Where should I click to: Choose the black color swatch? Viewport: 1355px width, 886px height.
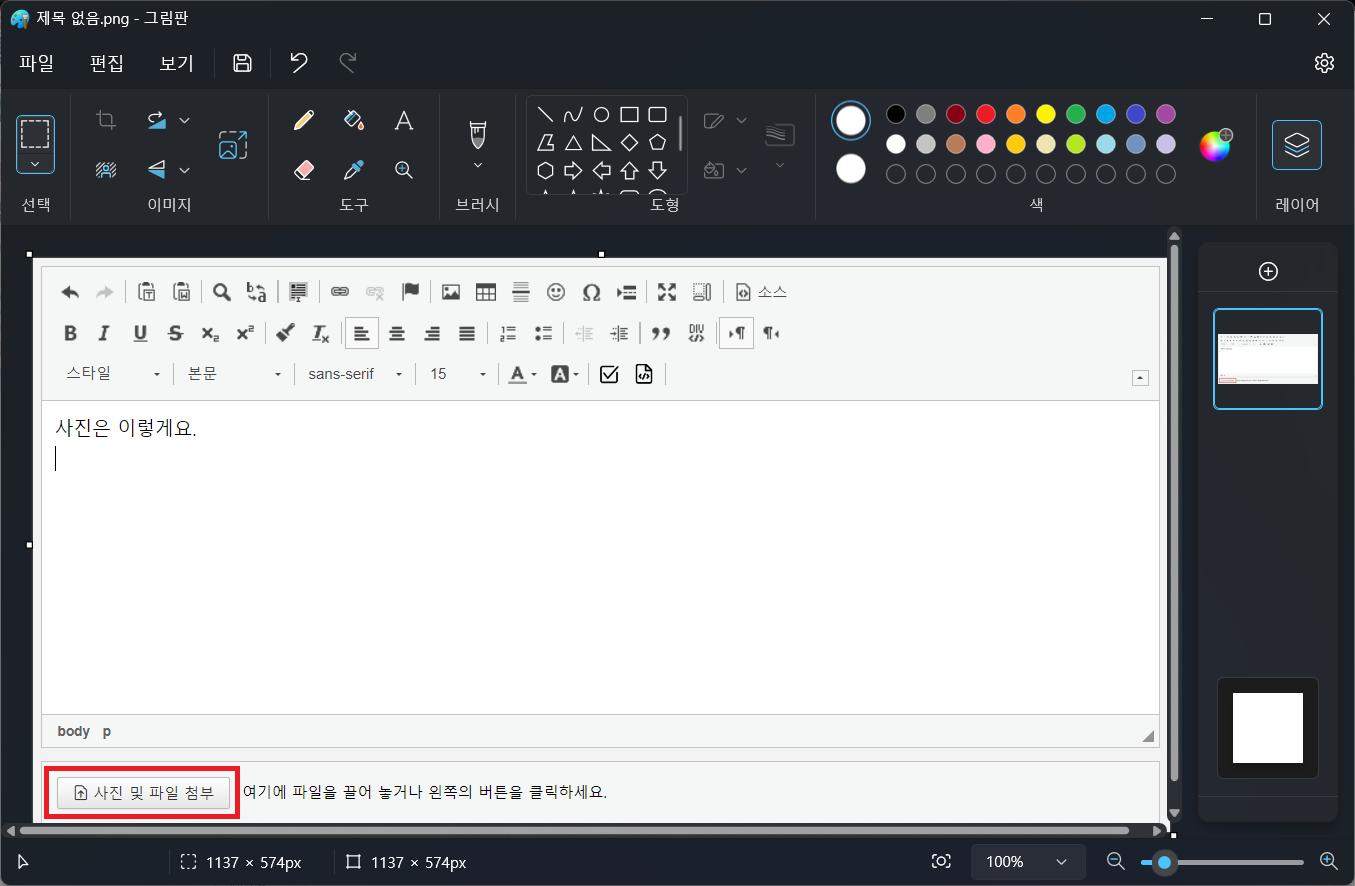pos(896,114)
